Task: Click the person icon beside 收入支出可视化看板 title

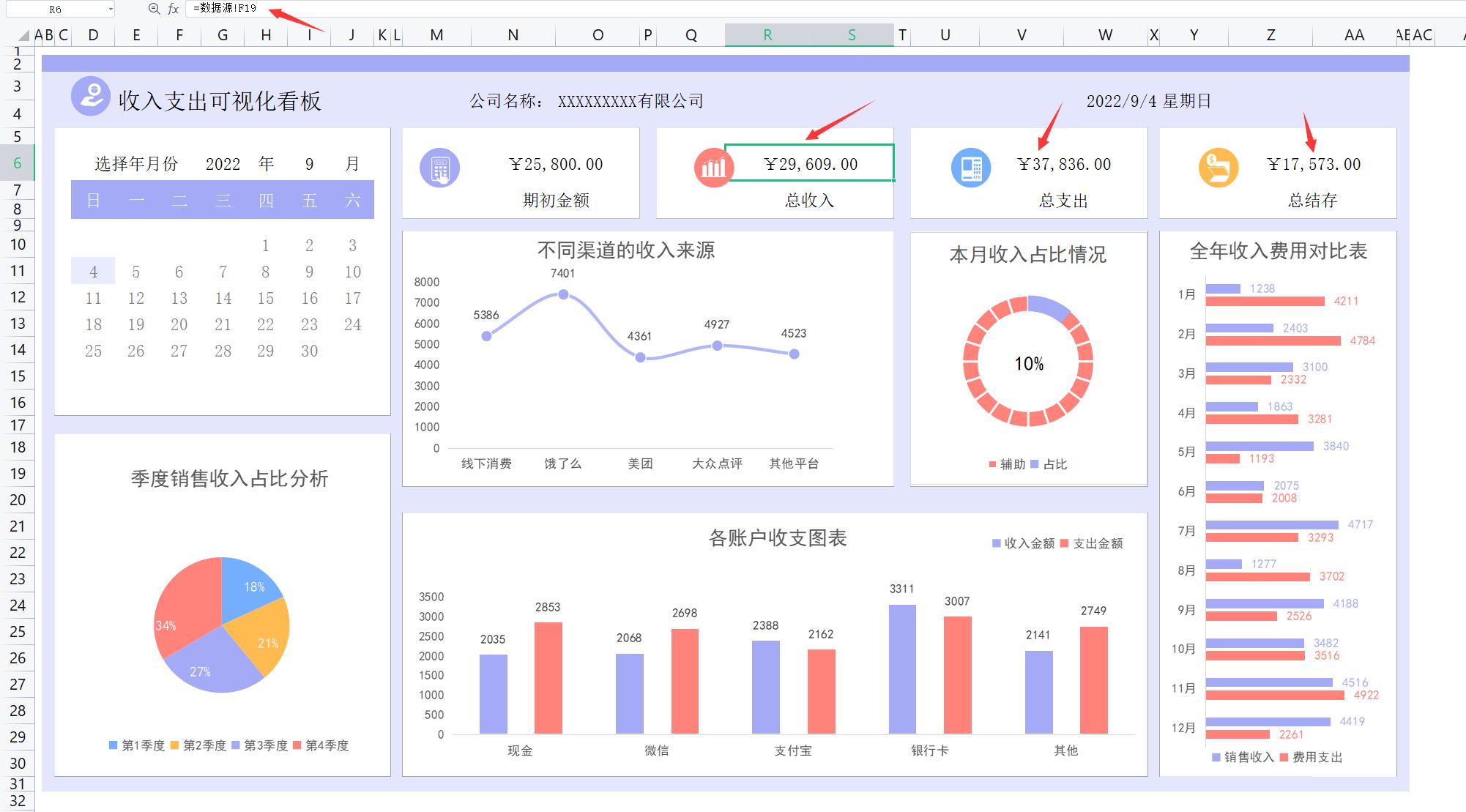Action: pos(89,97)
